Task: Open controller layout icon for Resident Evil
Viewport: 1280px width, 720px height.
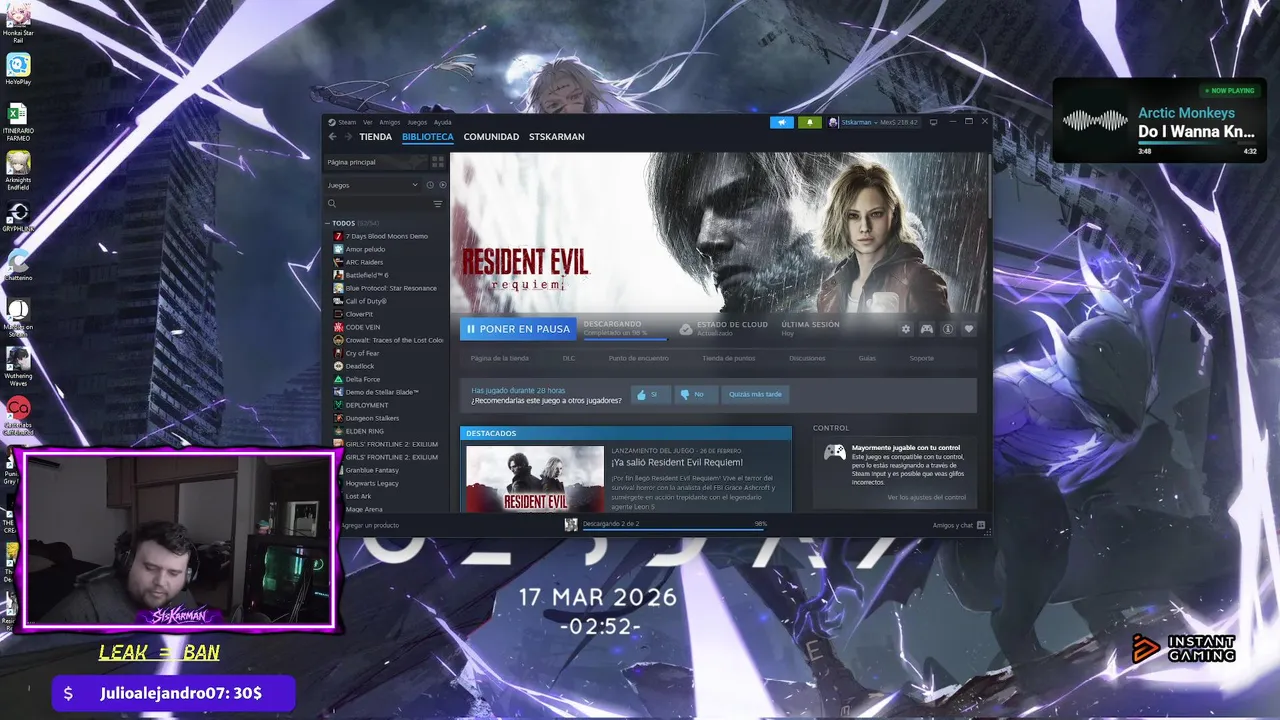Action: (x=927, y=329)
